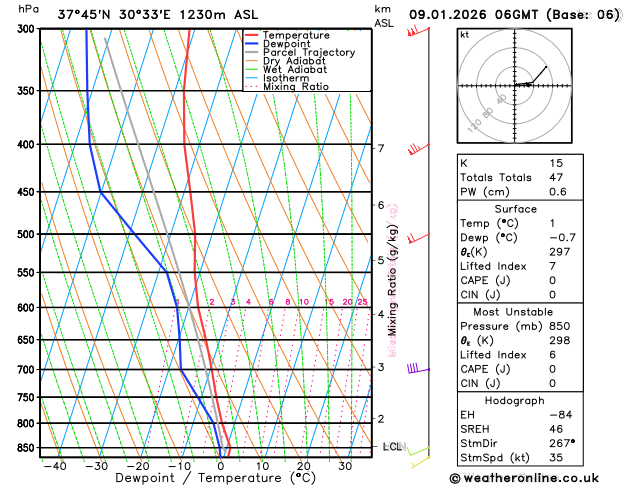Click the '500' pressure level label
Image resolution: width=629 pixels, height=486 pixels.
pyautogui.click(x=28, y=234)
